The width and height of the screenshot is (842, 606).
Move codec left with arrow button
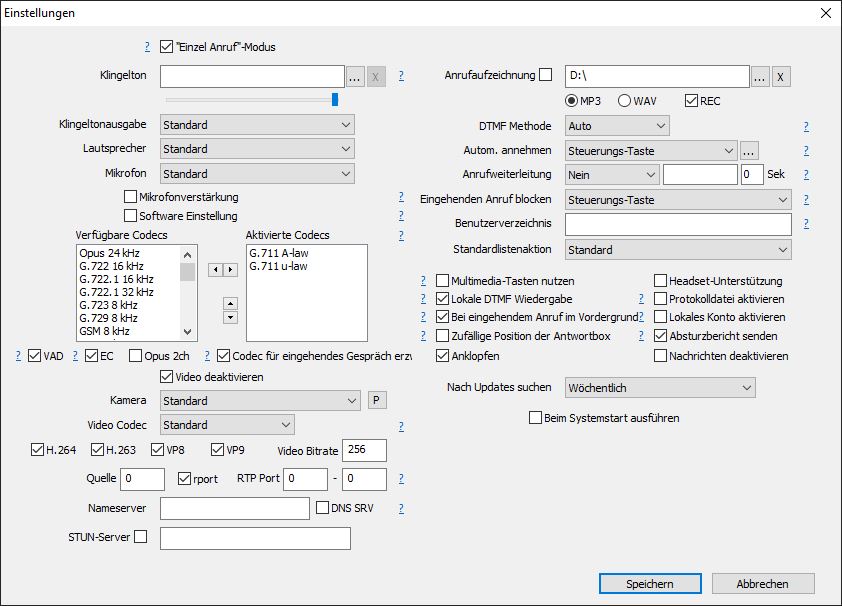[216, 269]
